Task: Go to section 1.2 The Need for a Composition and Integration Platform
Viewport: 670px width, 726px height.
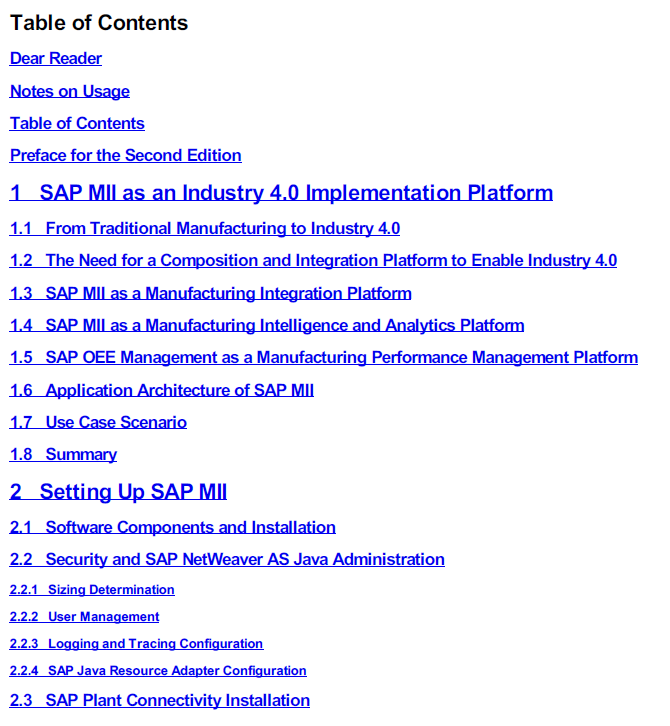Action: (313, 260)
